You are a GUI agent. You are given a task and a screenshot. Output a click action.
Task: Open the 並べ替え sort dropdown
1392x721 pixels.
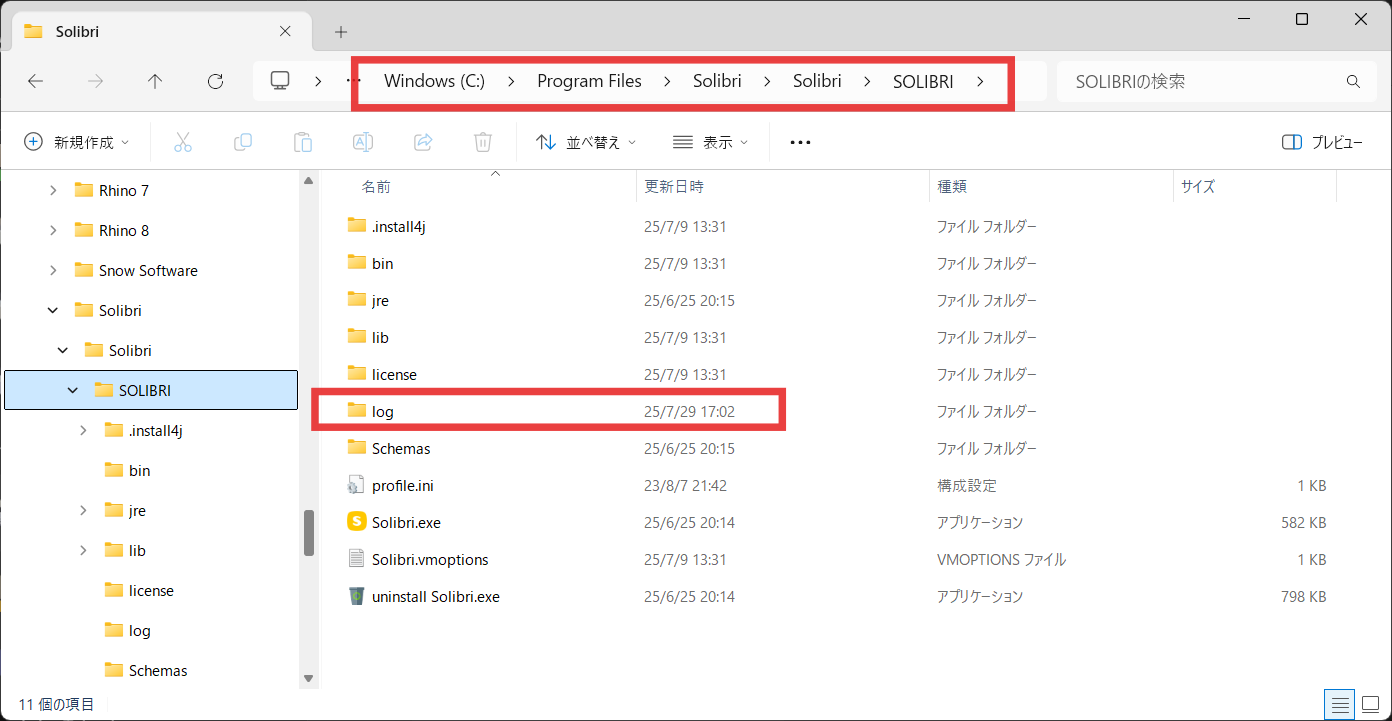click(x=586, y=142)
